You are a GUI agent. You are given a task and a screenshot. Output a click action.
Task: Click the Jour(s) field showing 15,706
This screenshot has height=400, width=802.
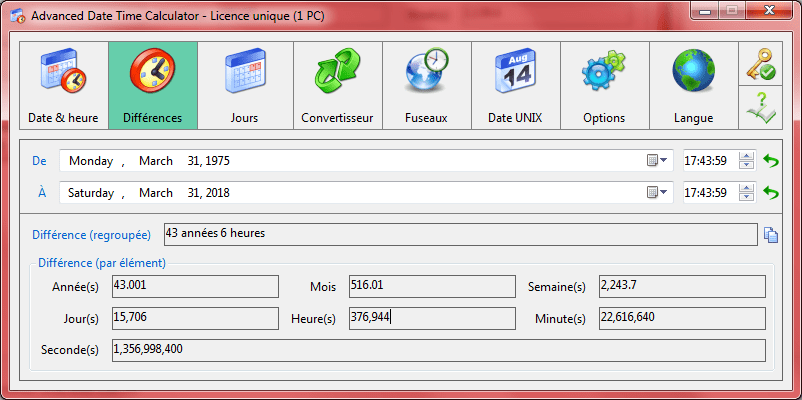click(195, 318)
